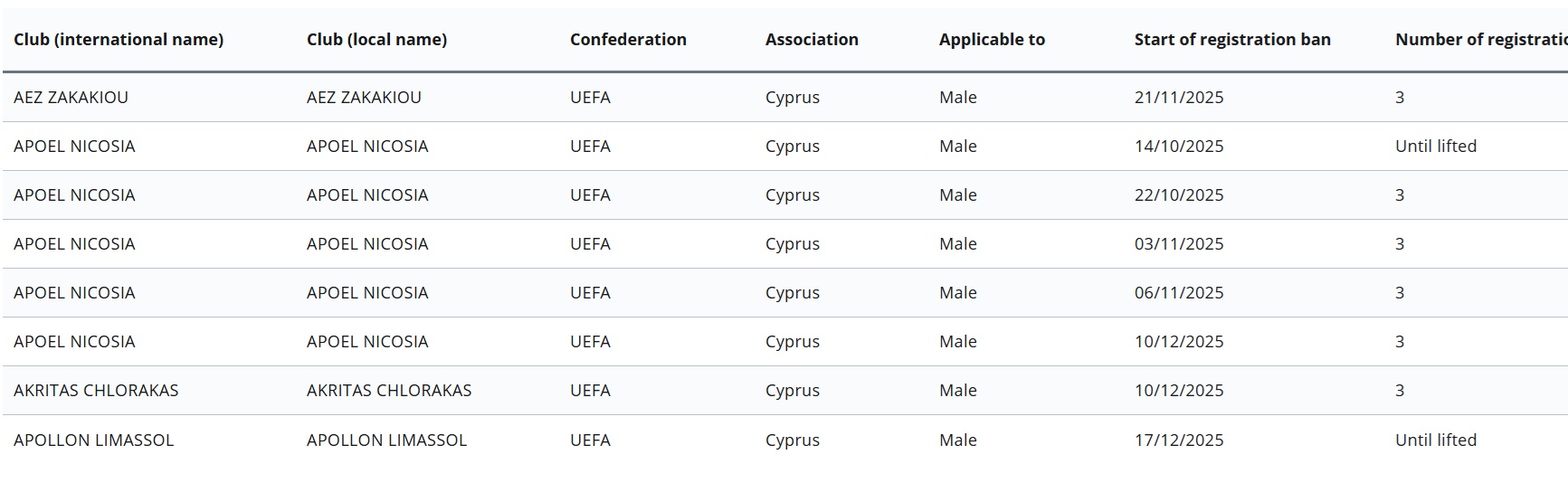Screen dimensions: 1568x483
Task: Click the 14/10/2025 ban start date
Action: pos(1179,147)
